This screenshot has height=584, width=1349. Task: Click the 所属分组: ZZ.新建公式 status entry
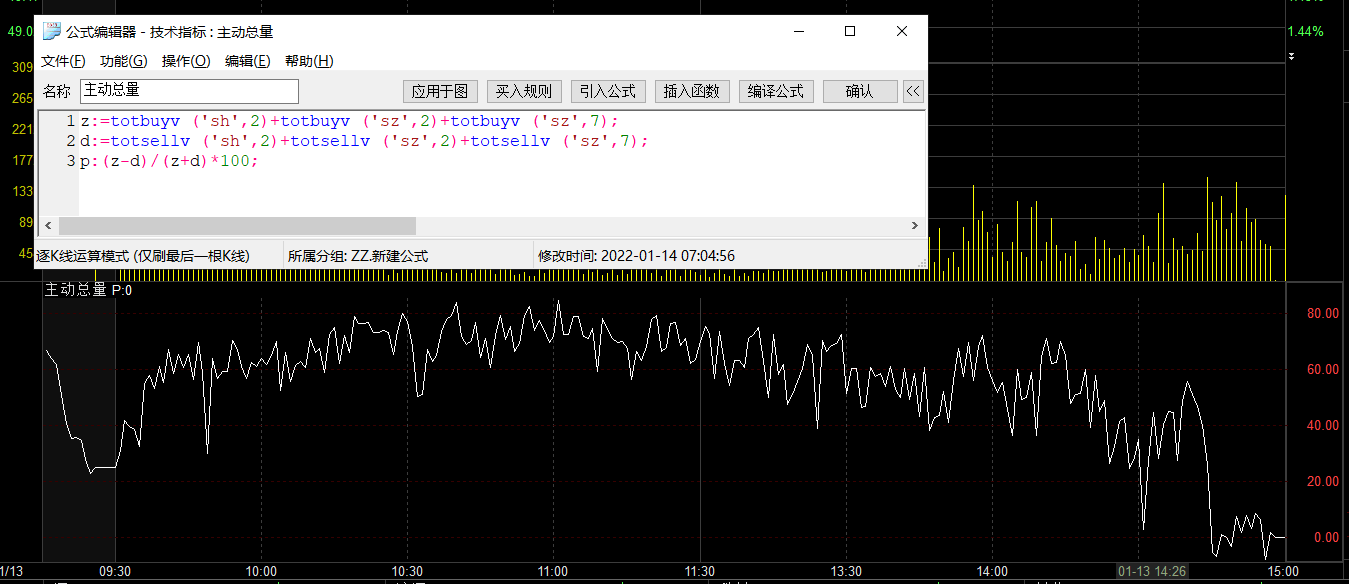tap(358, 256)
